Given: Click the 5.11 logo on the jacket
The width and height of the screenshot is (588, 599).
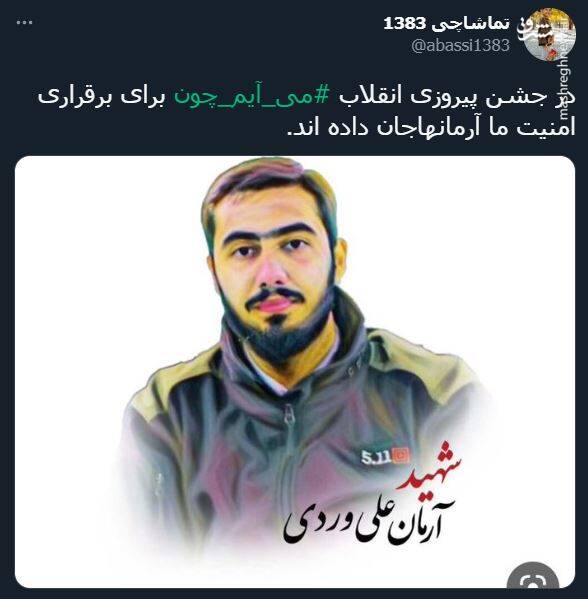Looking at the screenshot, I should point(385,456).
